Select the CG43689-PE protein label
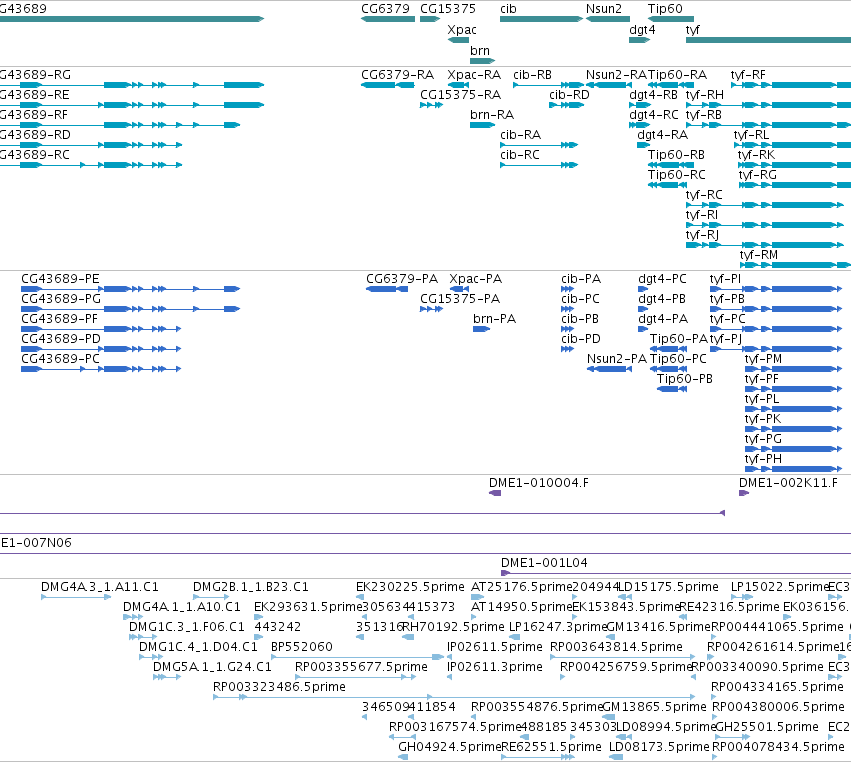 click(x=60, y=279)
